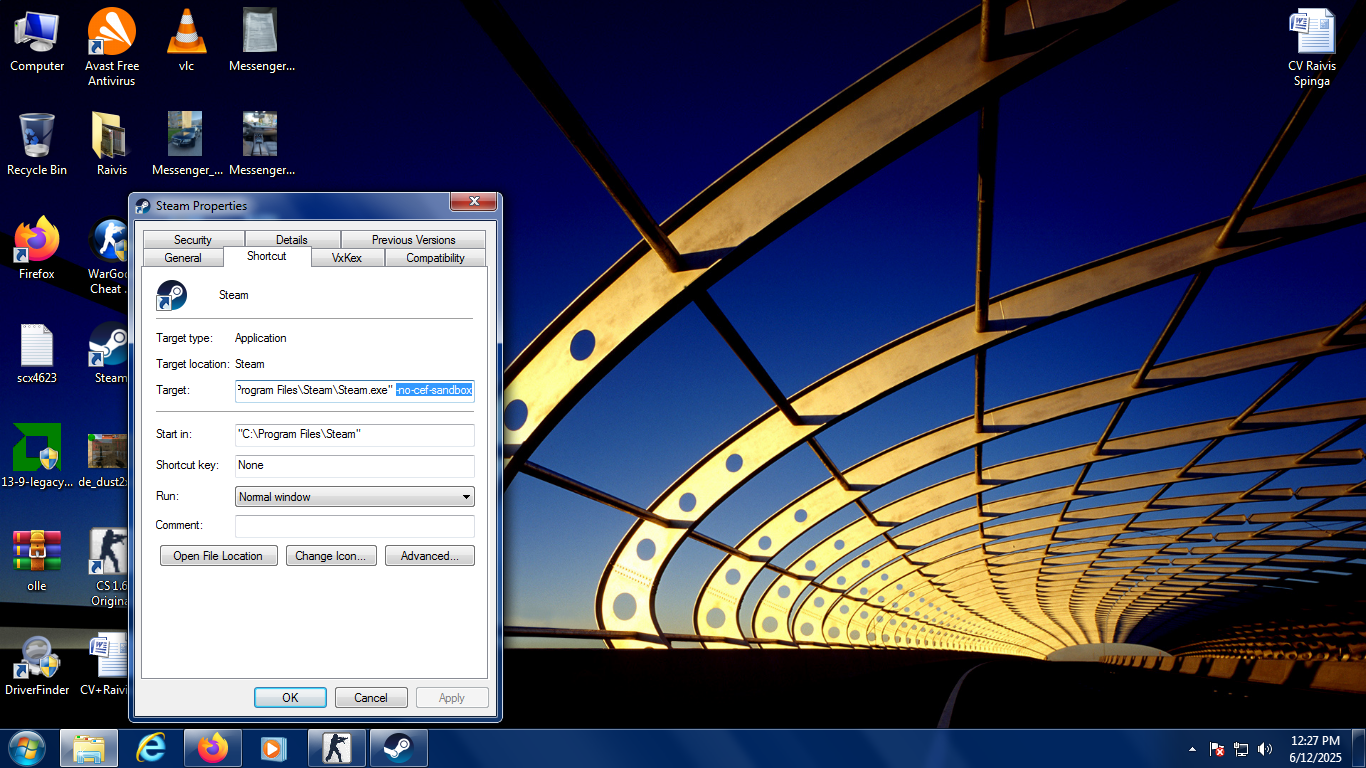Click the Open File Location button
Screen dimensions: 1366x768
(218, 556)
